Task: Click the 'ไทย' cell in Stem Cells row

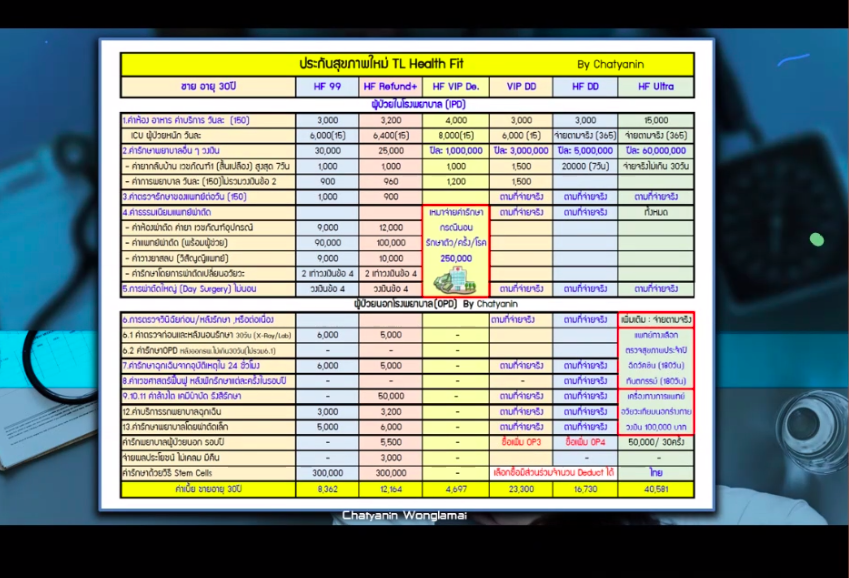Action: pyautogui.click(x=656, y=473)
